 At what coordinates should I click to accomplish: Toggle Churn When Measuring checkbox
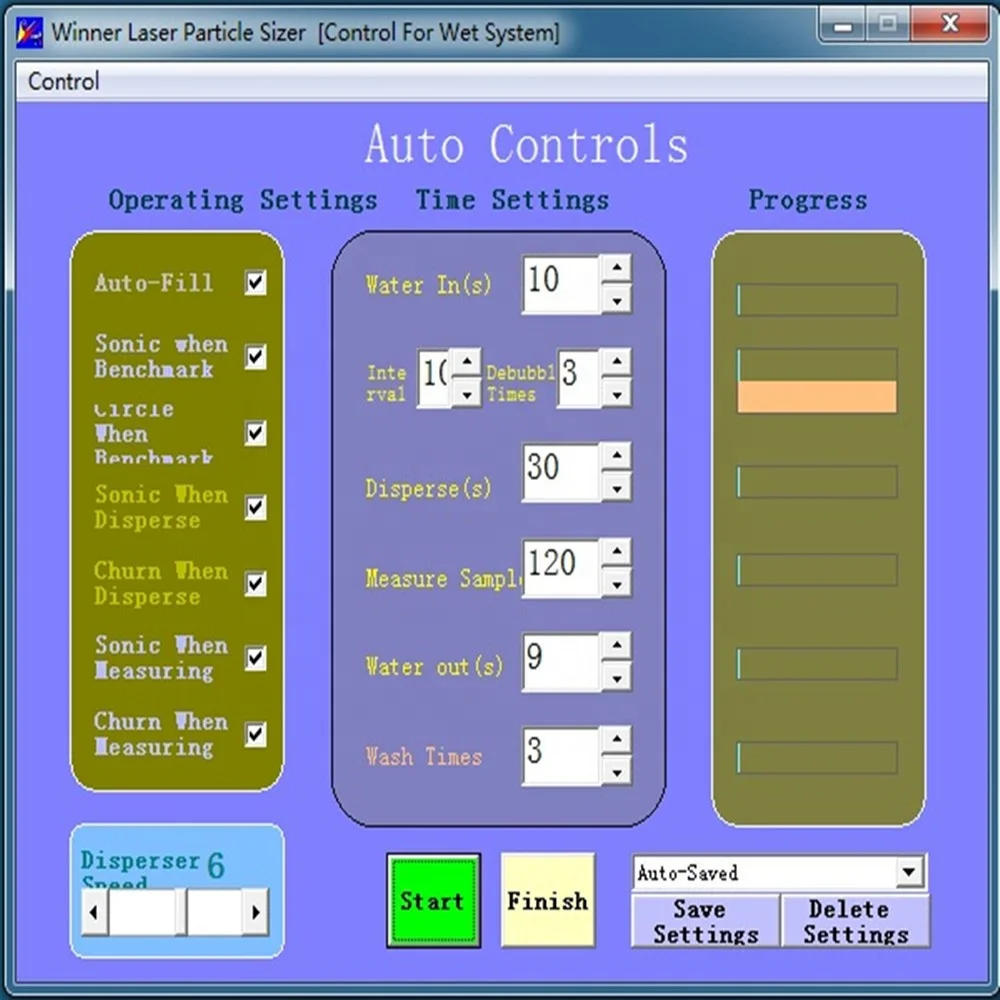(256, 733)
